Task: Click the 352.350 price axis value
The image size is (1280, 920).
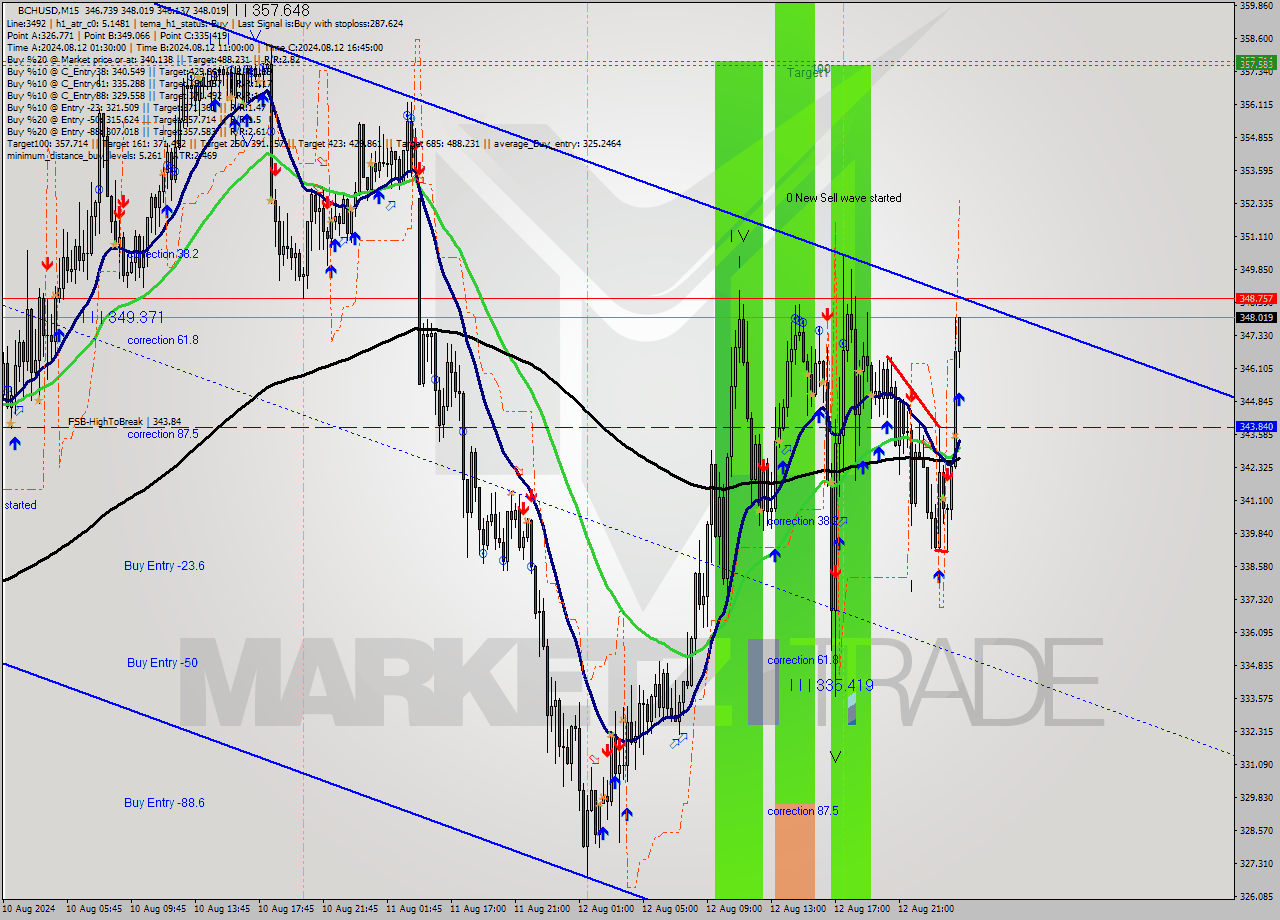Action: [1256, 203]
